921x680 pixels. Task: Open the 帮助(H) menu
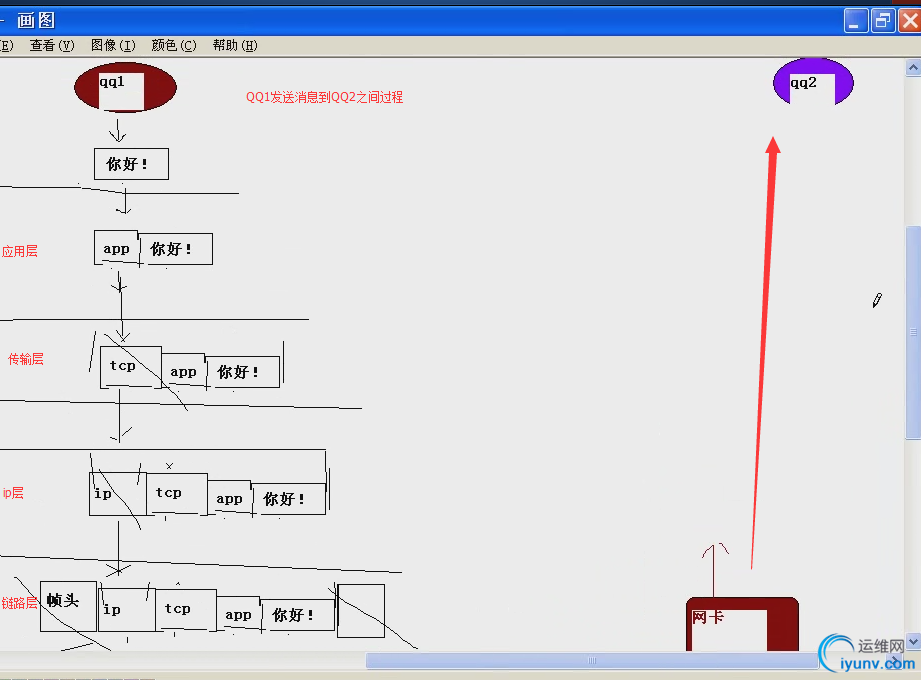pyautogui.click(x=235, y=45)
